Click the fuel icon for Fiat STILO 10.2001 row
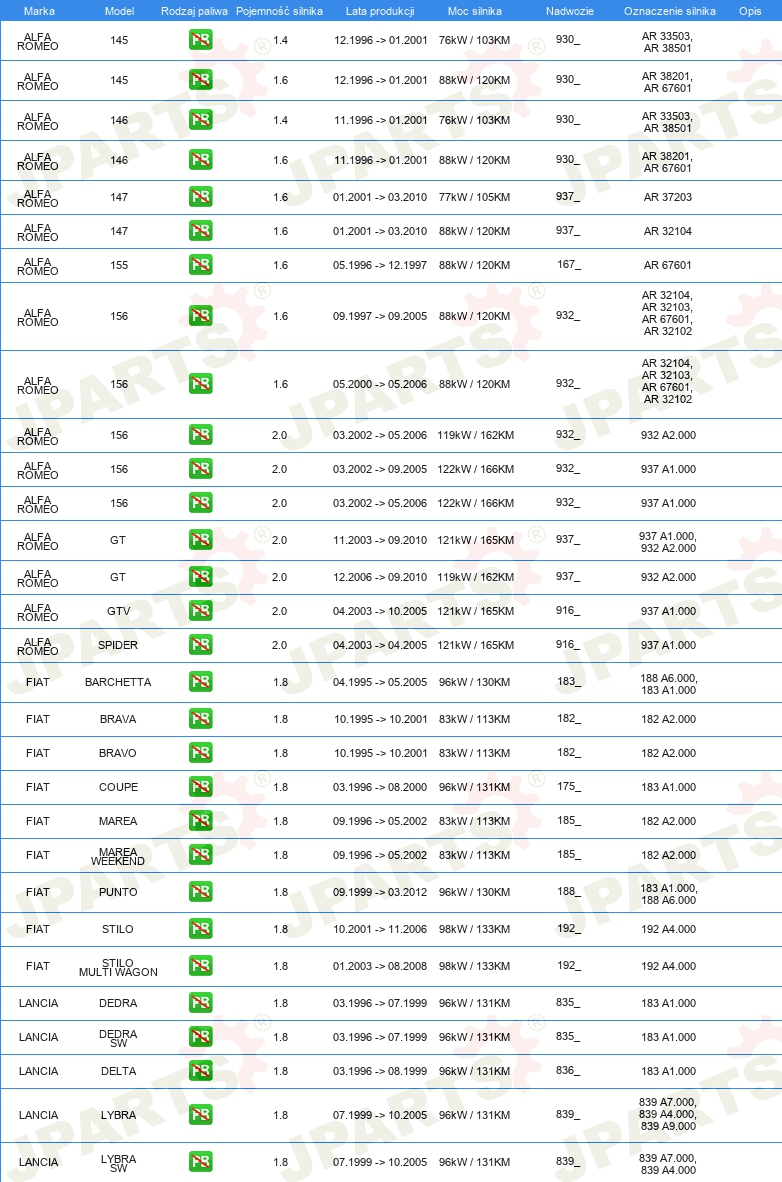 coord(201,929)
